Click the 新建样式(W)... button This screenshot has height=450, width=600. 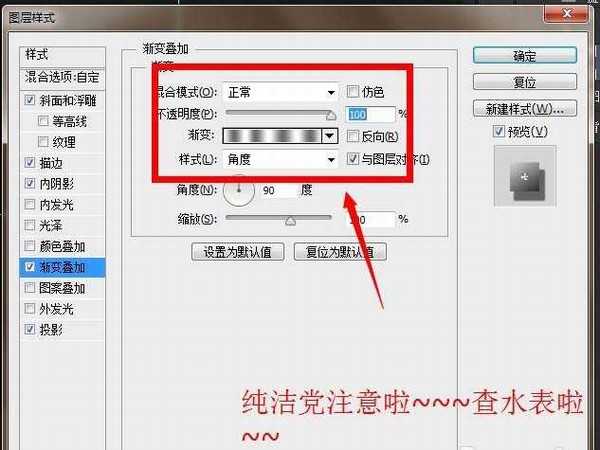tap(525, 109)
